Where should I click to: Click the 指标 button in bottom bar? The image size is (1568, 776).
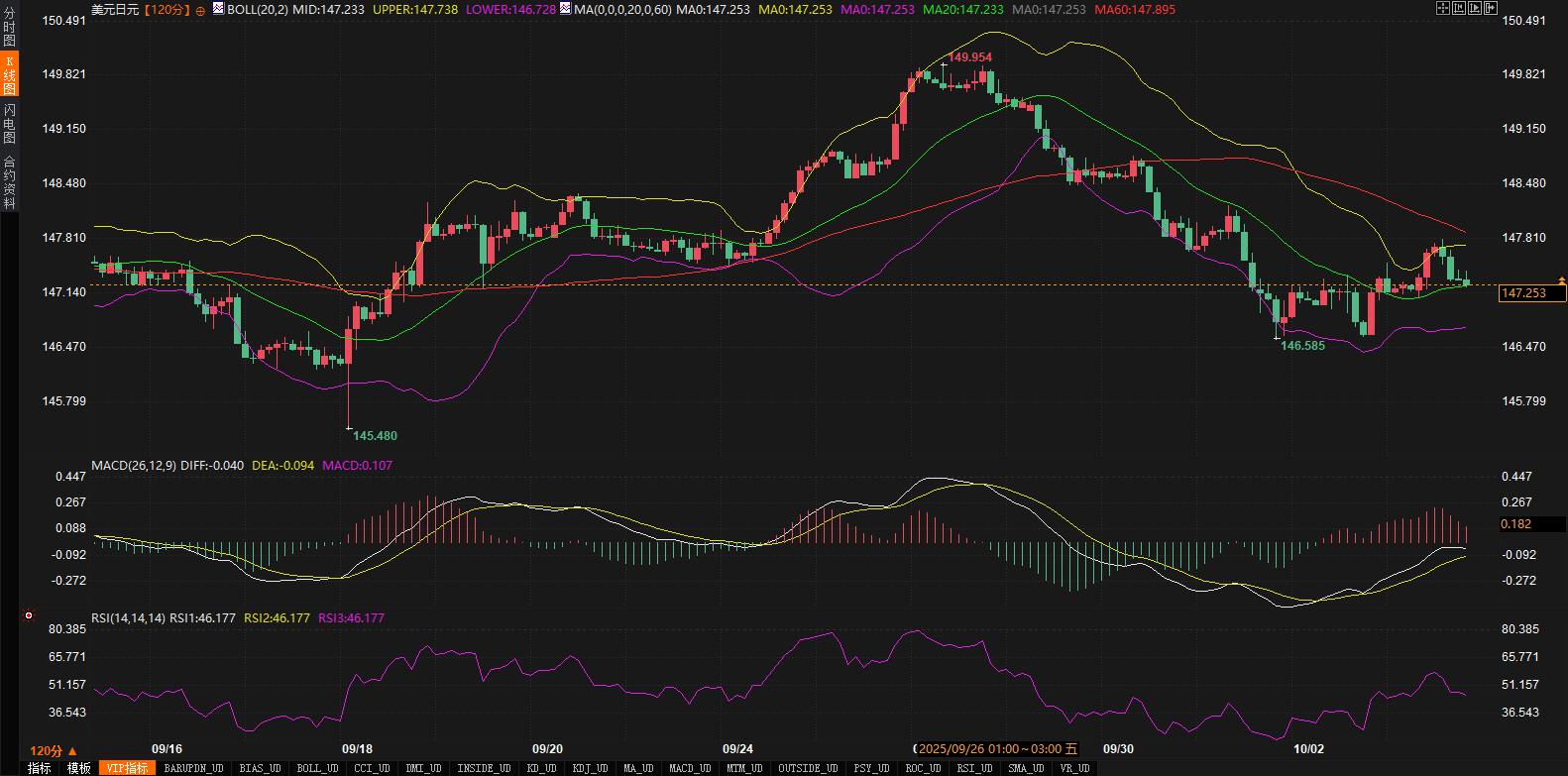click(x=40, y=768)
